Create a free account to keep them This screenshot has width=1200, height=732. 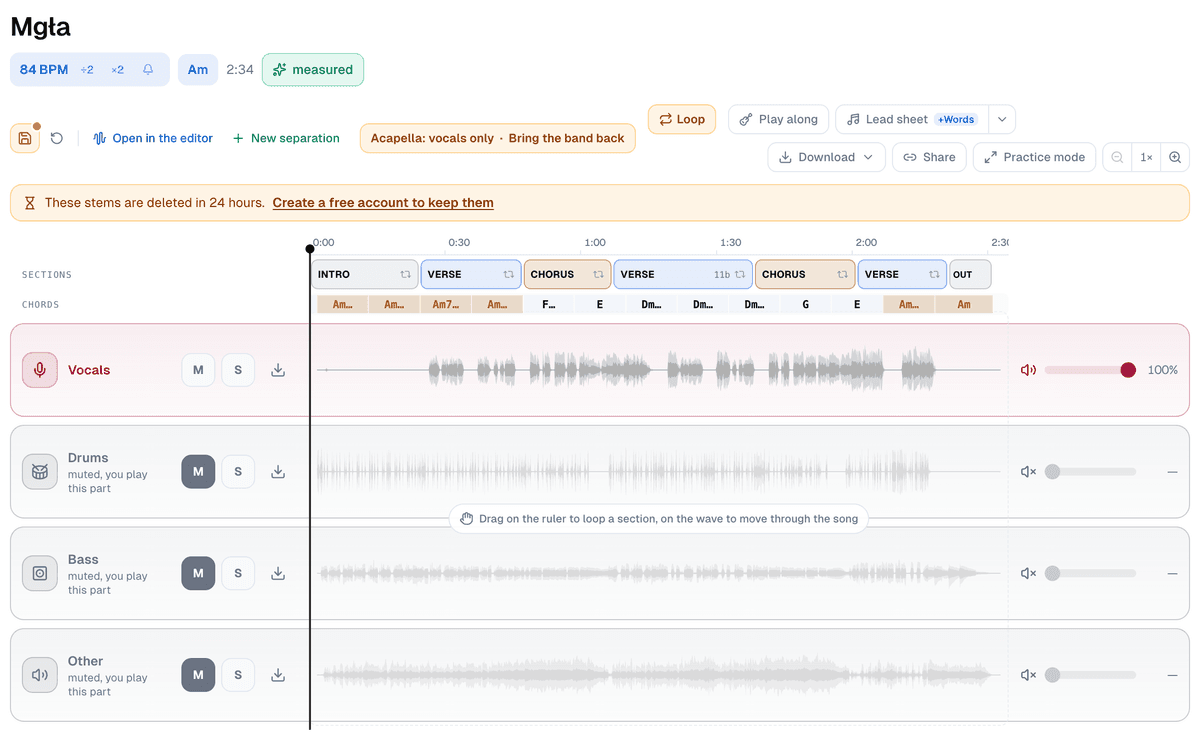(x=383, y=203)
